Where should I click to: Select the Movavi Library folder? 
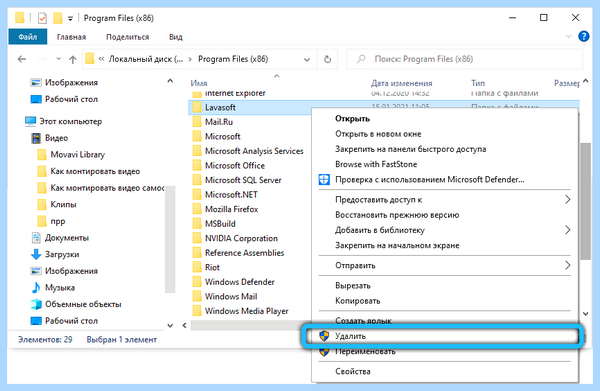click(x=78, y=155)
